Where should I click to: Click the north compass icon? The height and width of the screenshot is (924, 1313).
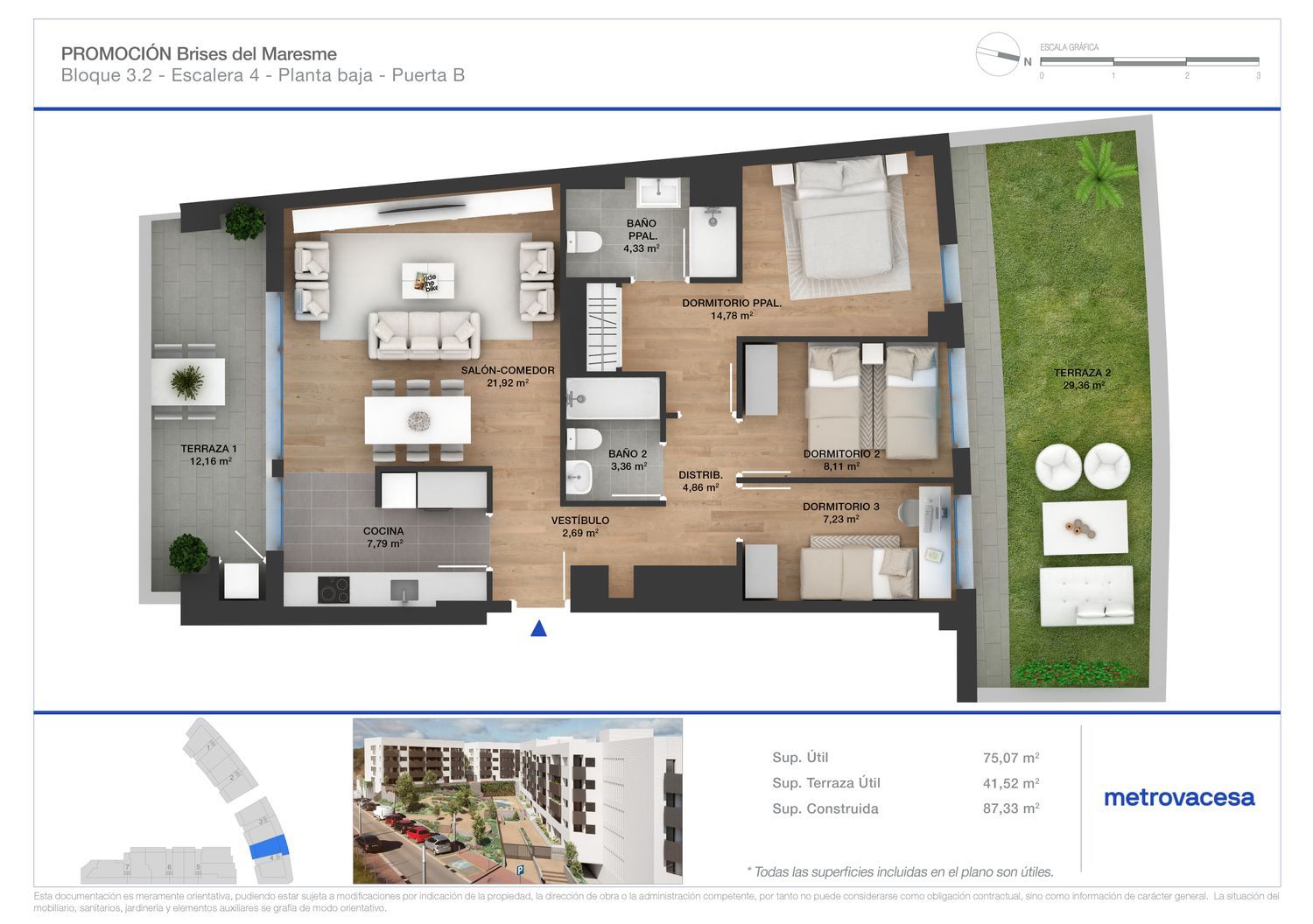click(x=1000, y=54)
